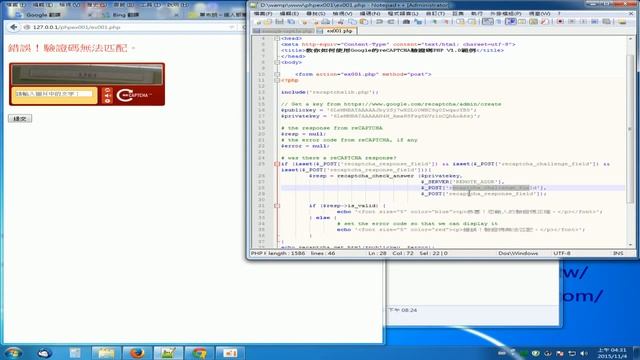Click inside the reCAPTCHA answer field

tap(53, 94)
